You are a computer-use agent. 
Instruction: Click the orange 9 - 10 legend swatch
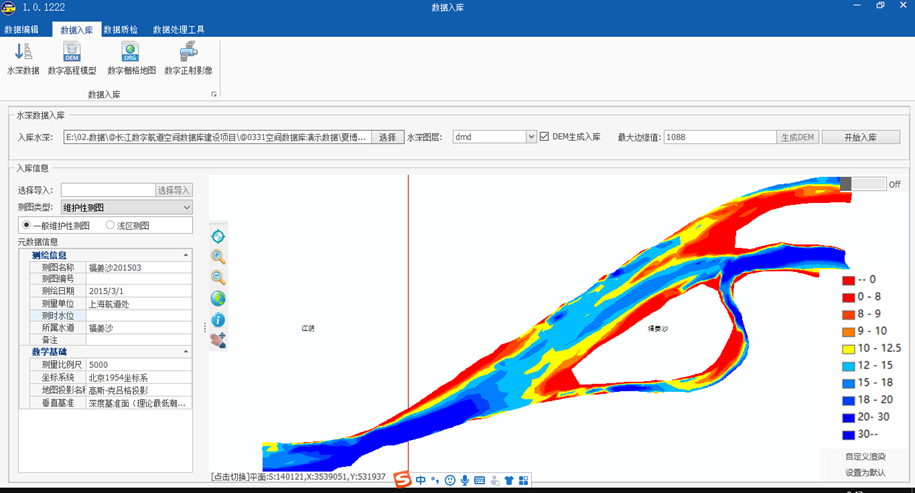point(848,332)
